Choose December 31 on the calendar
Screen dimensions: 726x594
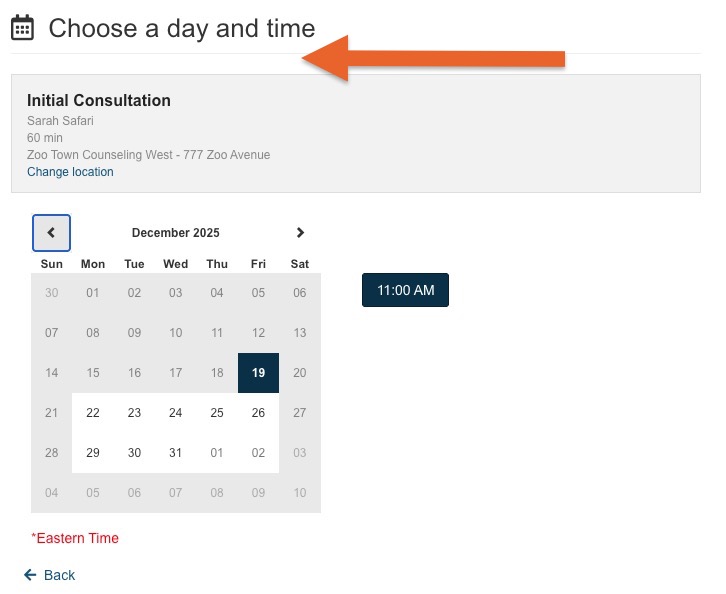point(175,452)
